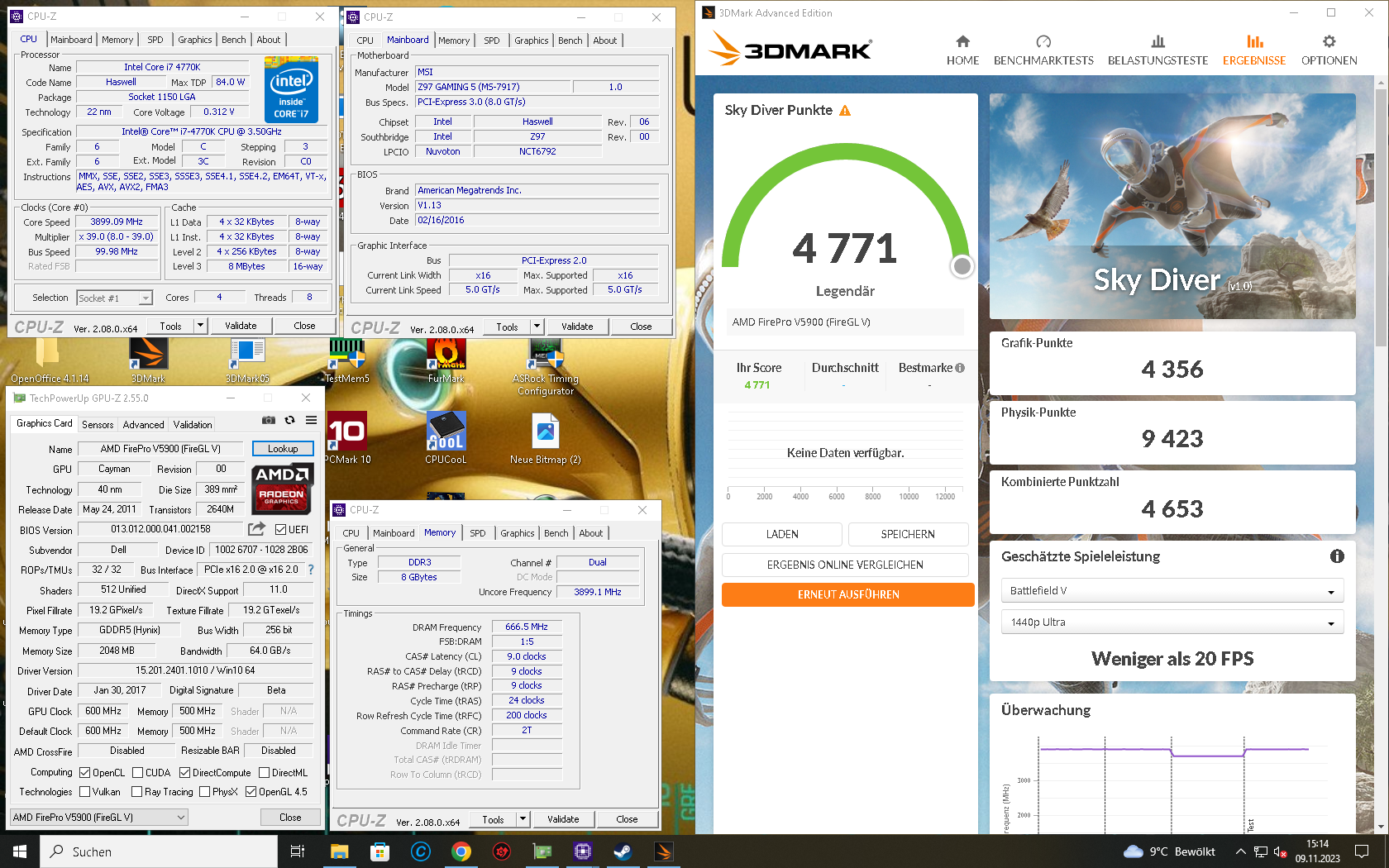Screen dimensions: 1389x868
Task: Click the Bus Interface question mark in GPU-Z
Action: (311, 570)
